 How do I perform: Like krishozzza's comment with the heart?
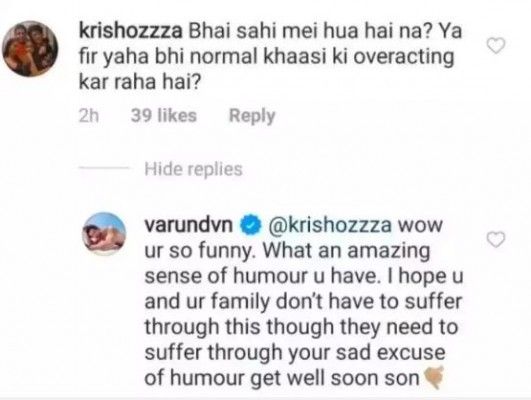496,46
